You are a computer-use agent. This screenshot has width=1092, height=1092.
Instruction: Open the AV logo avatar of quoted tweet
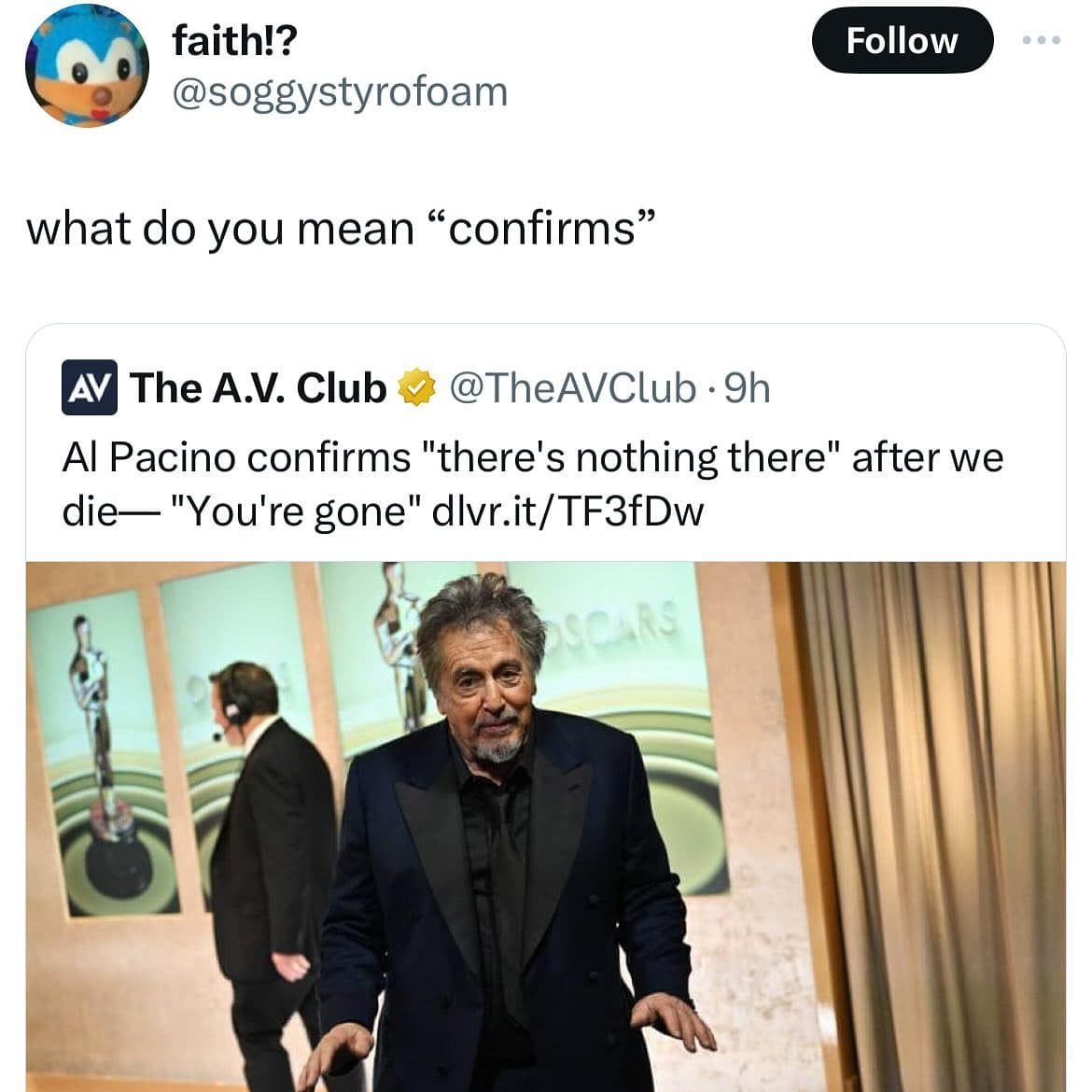[x=90, y=387]
